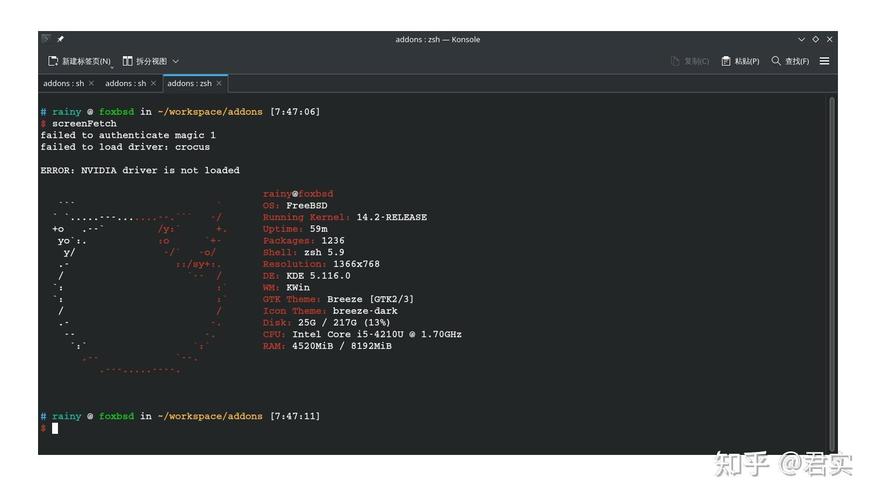Click the '25G / 217G (13%)' disk value

click(344, 323)
